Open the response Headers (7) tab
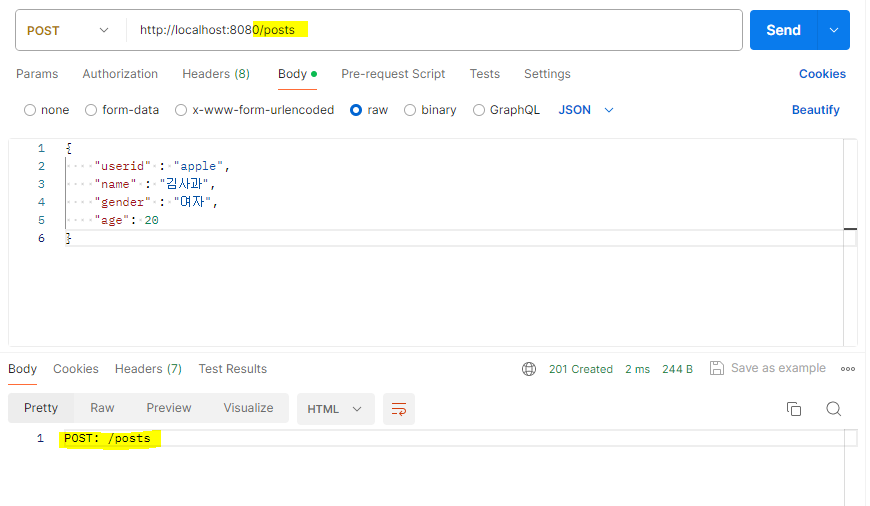870x506 pixels. click(x=148, y=369)
